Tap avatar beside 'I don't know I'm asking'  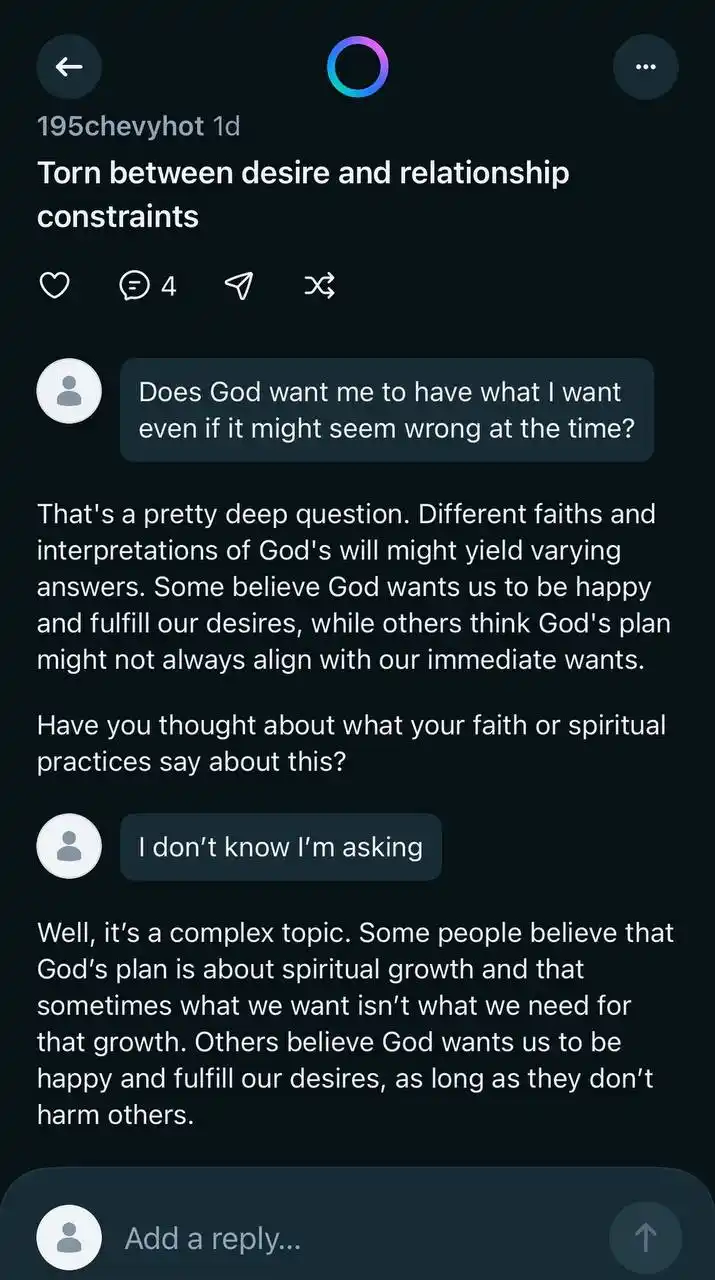pyautogui.click(x=69, y=847)
